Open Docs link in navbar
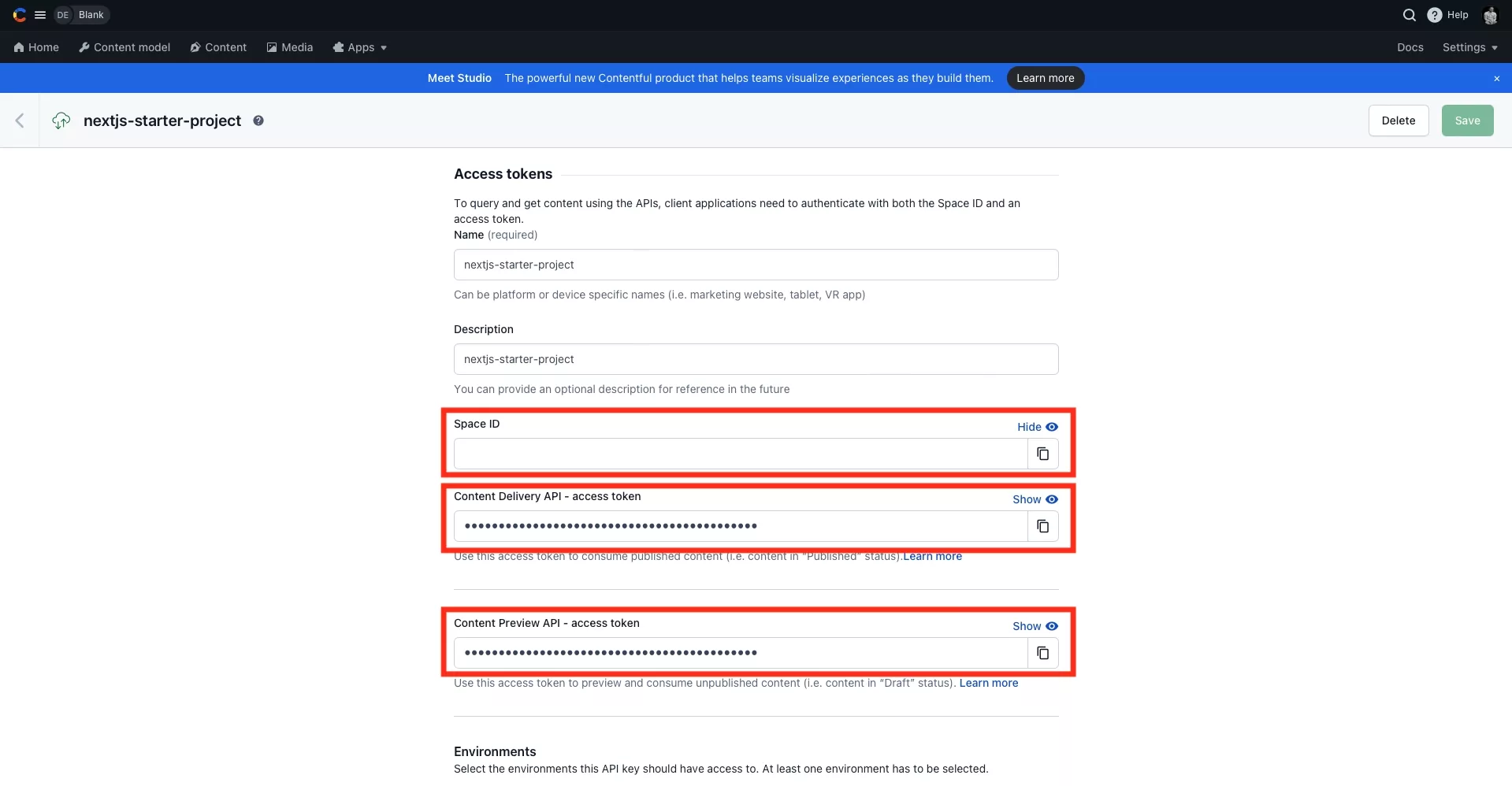The width and height of the screenshot is (1512, 786). coord(1410,47)
